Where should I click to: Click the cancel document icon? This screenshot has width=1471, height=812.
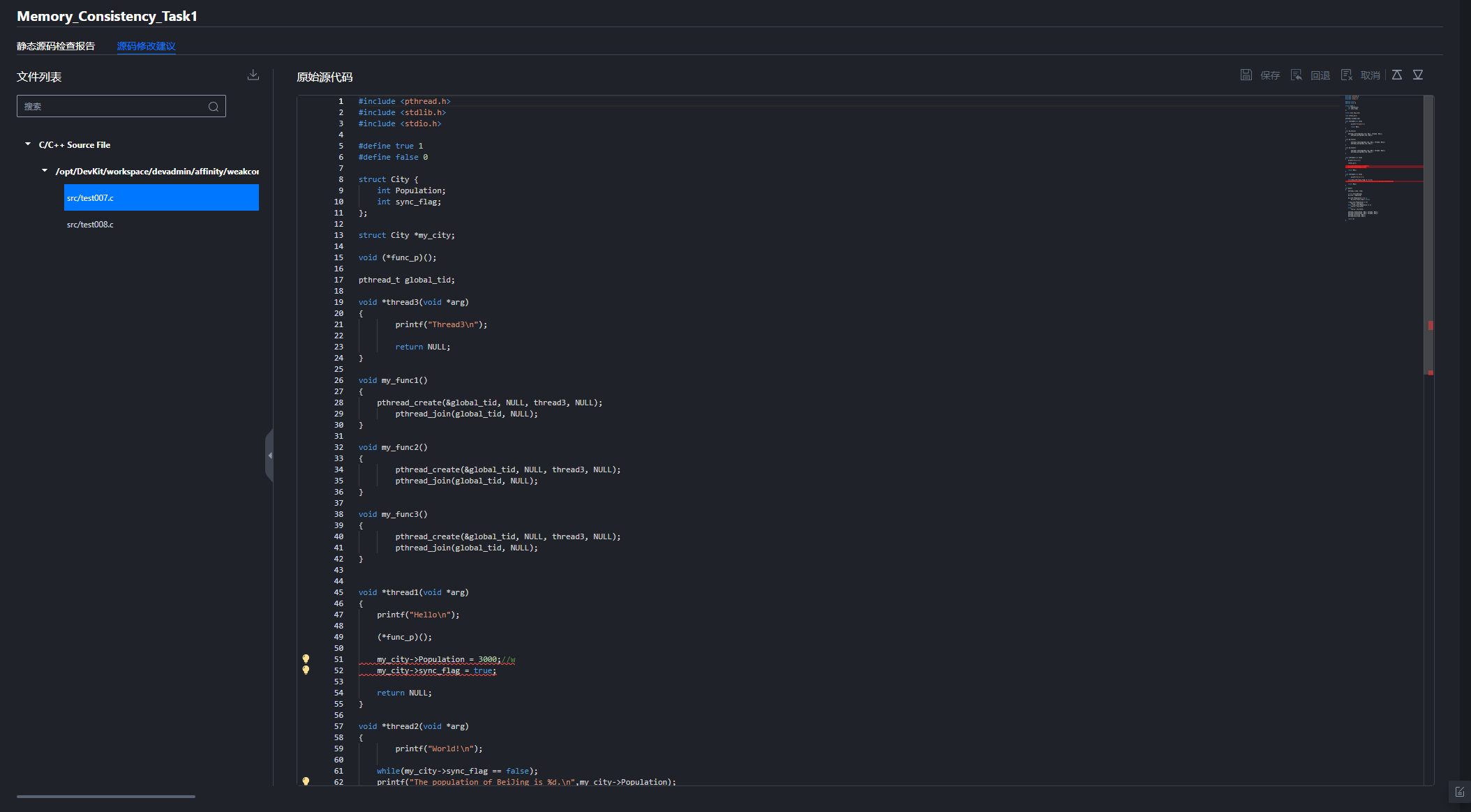click(x=1346, y=75)
